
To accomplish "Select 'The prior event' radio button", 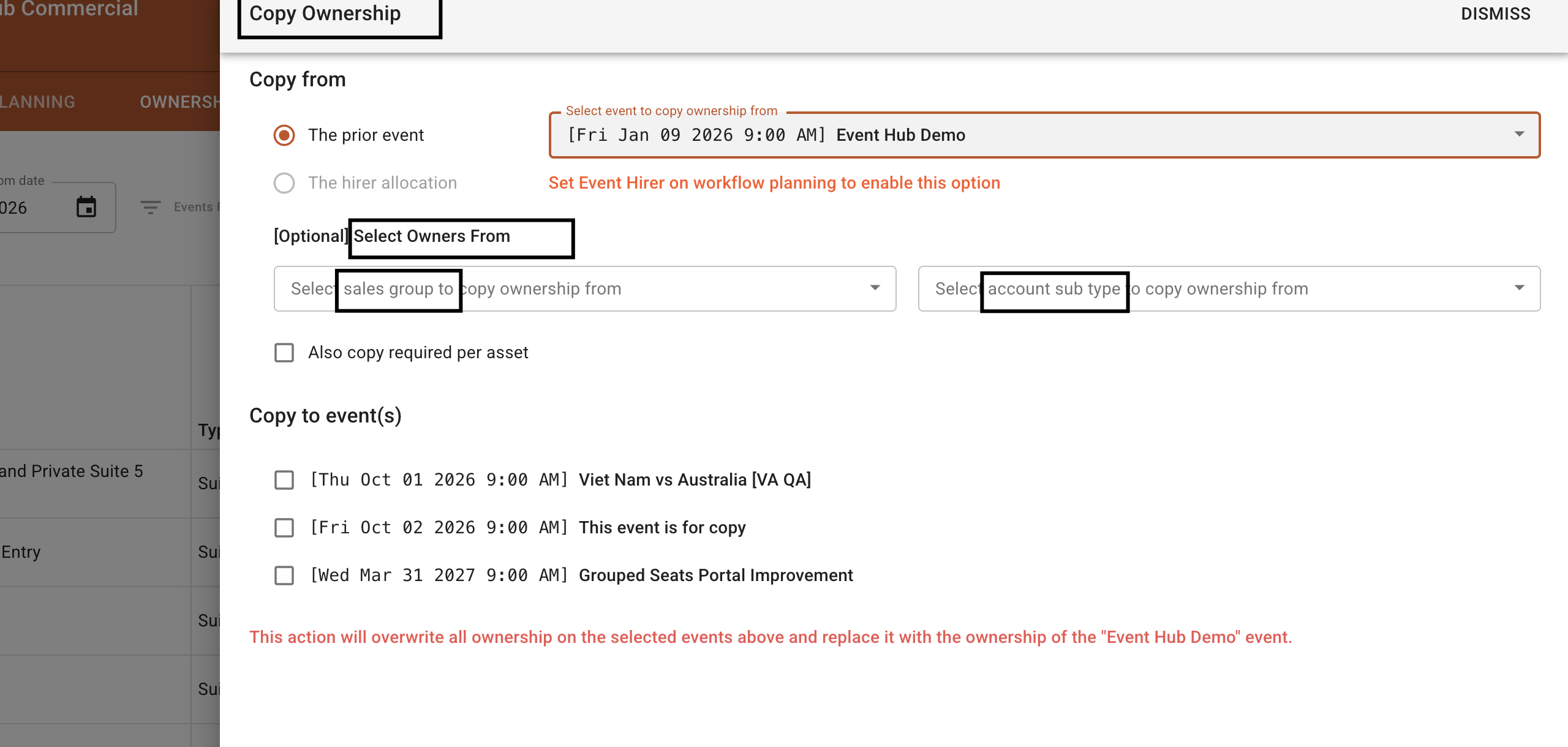I will pos(284,135).
